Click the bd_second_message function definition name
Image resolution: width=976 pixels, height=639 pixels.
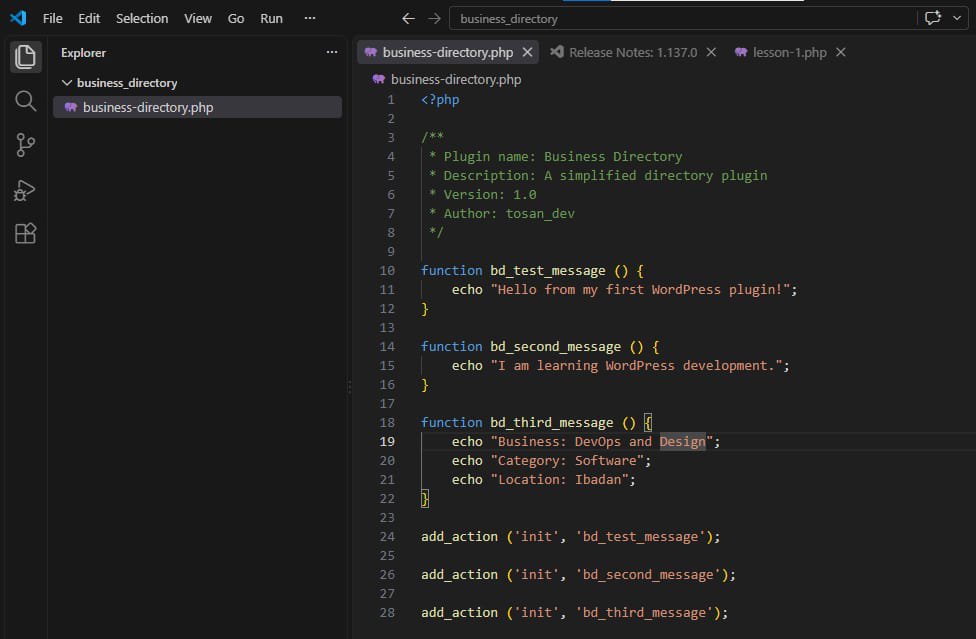click(555, 347)
